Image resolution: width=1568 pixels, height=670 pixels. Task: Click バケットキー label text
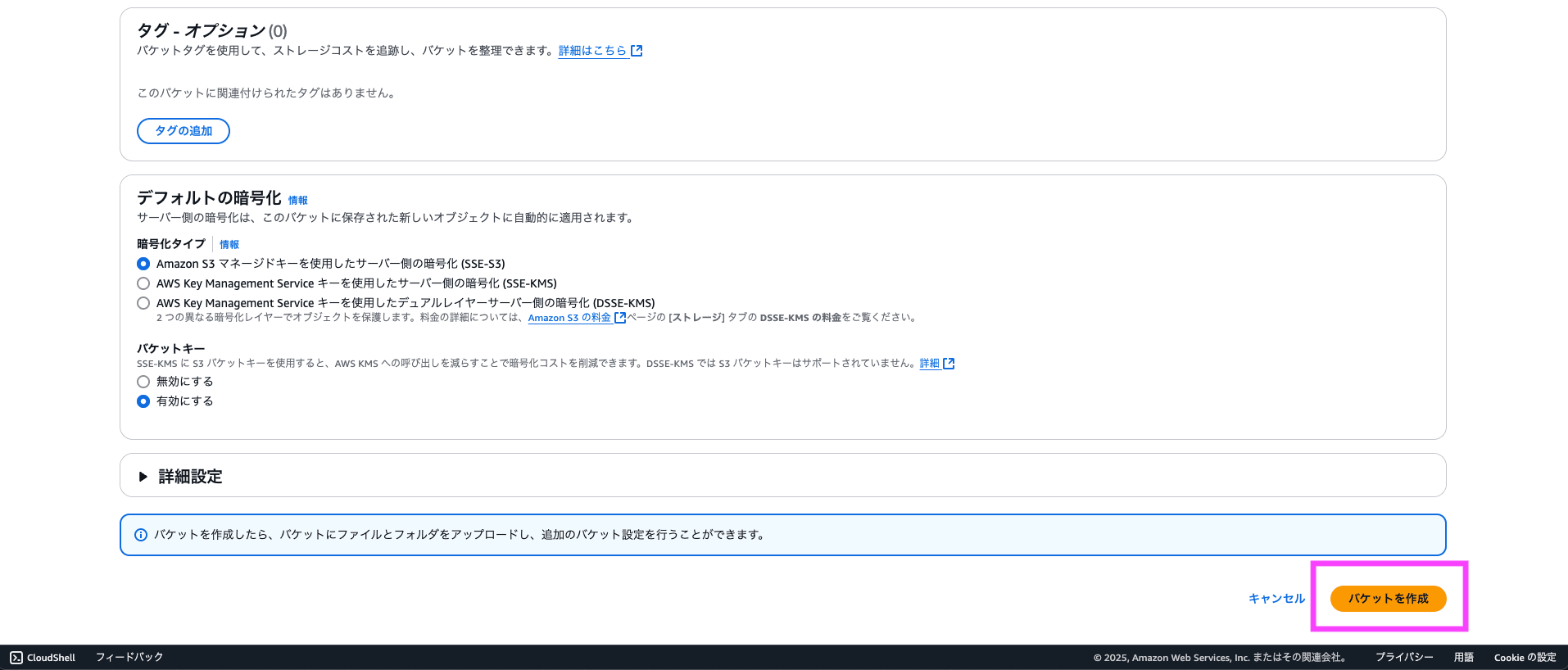[x=171, y=349]
